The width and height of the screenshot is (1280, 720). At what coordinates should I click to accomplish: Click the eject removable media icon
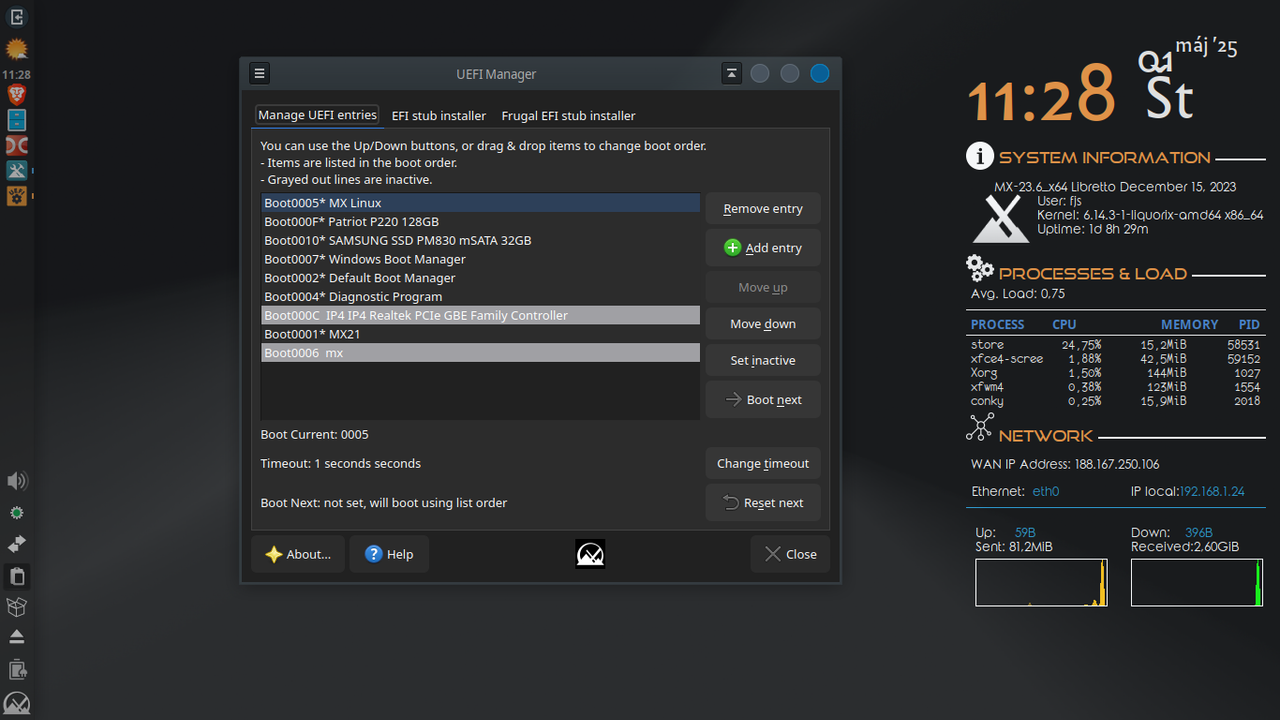[x=16, y=637]
